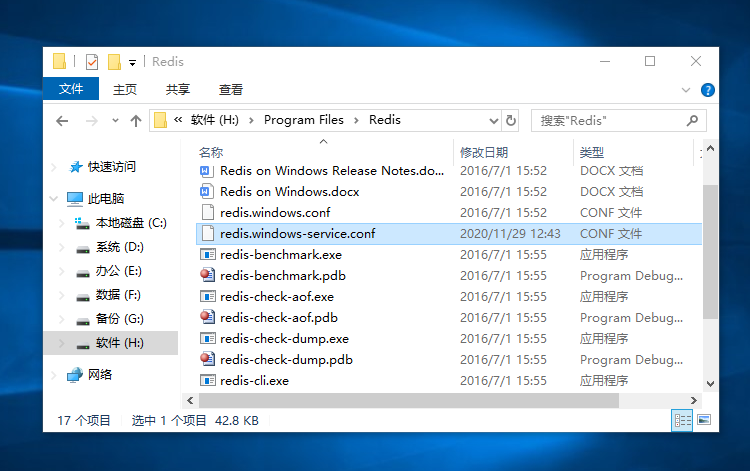Select redis.windows.conf file
The width and height of the screenshot is (750, 471).
pos(275,213)
